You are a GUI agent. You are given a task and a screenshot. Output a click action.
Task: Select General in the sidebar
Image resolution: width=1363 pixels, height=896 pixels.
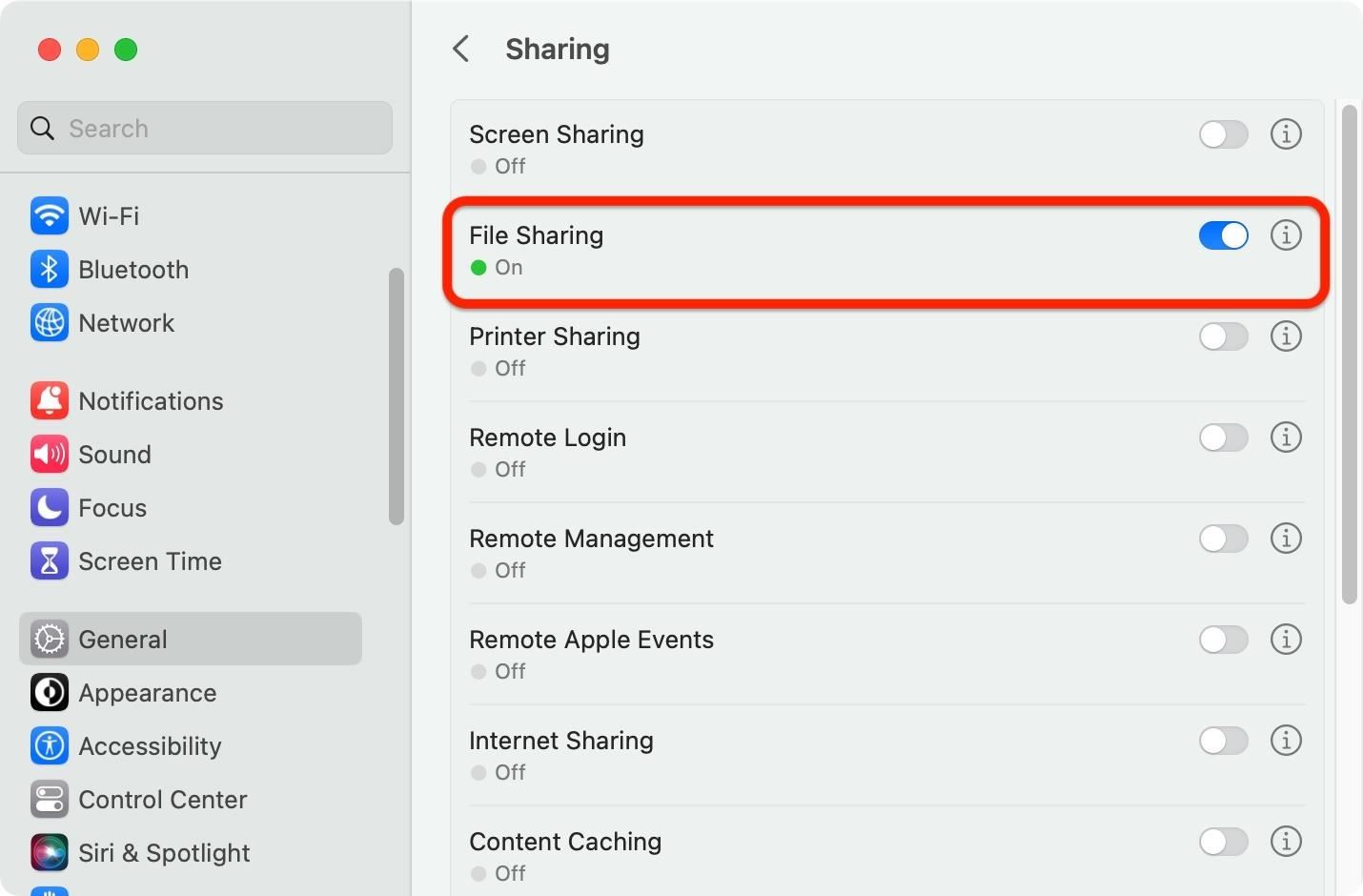pos(122,640)
